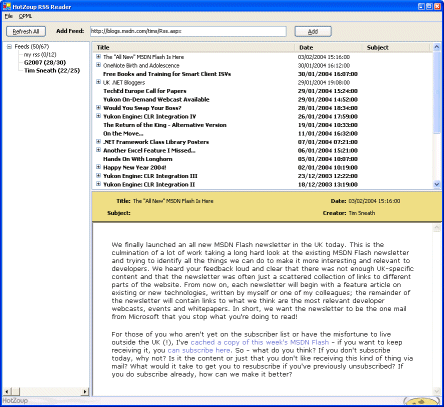Expand Another Excel Feature I Missed item

[98, 150]
